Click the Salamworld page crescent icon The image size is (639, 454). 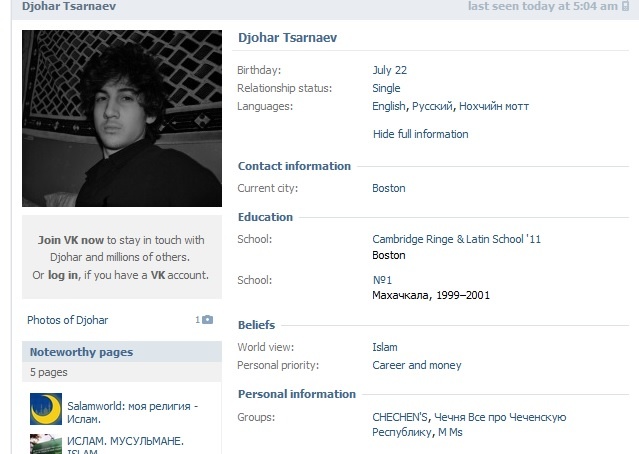tap(46, 407)
